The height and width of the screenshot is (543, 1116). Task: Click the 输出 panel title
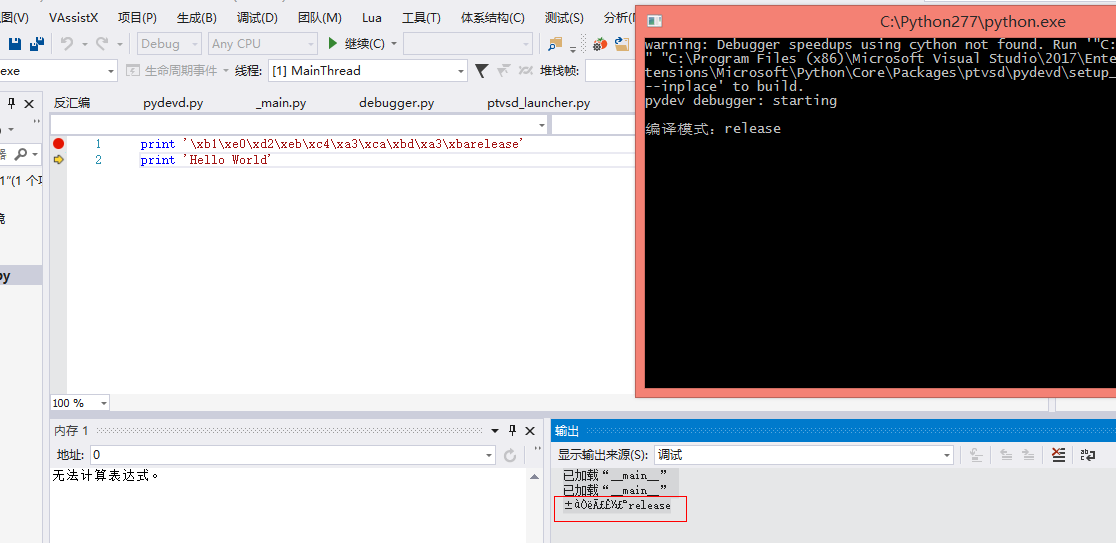[567, 431]
